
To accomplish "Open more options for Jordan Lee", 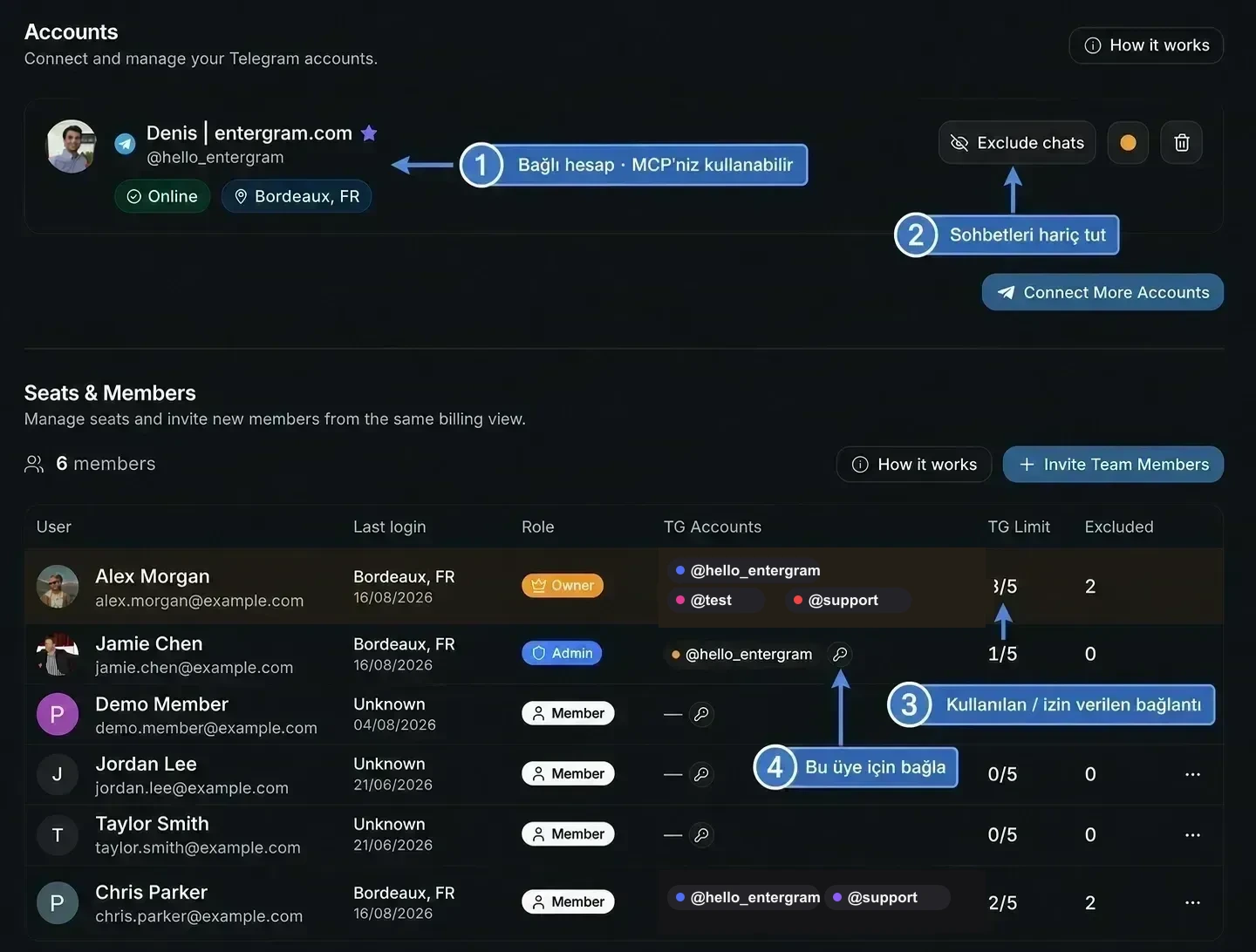I will point(1192,774).
